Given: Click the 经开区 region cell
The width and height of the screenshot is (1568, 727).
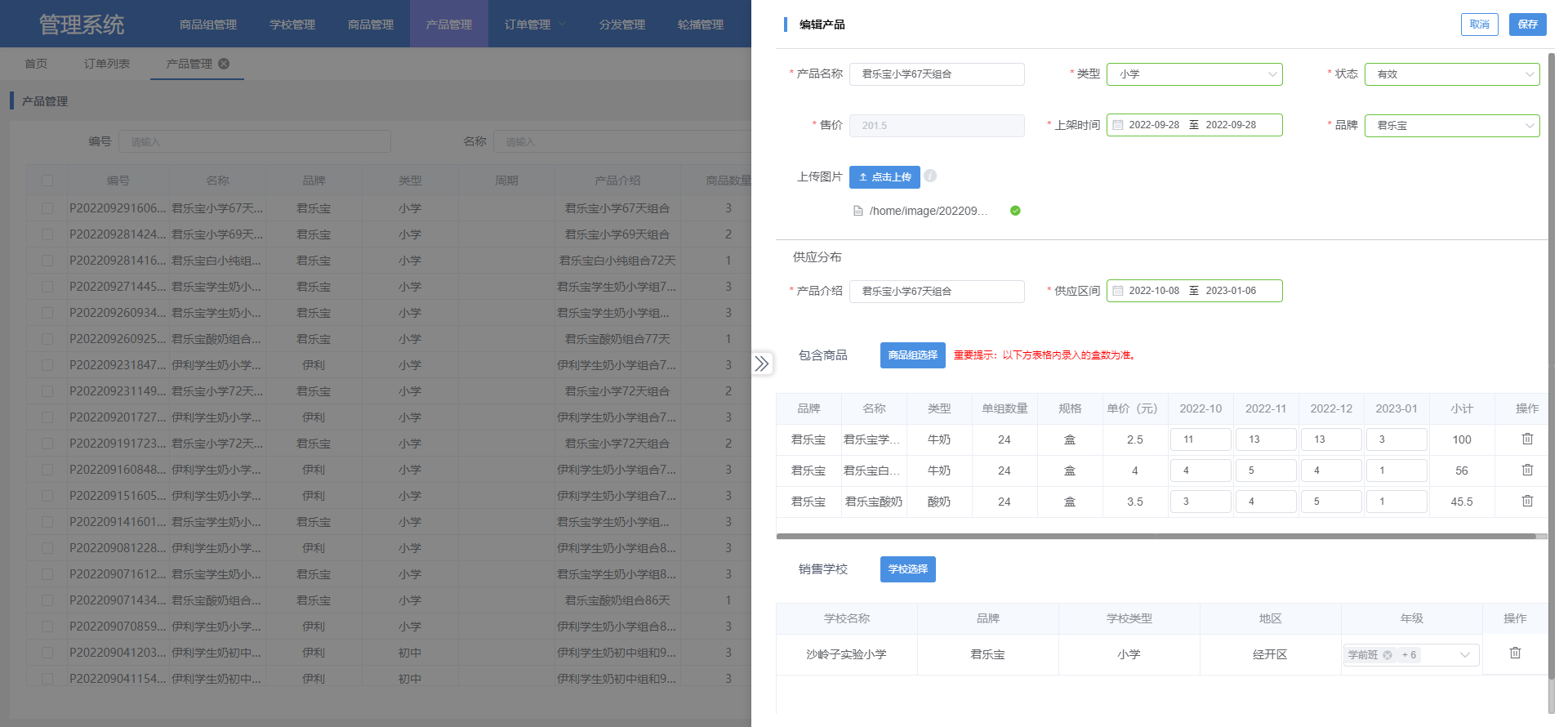Looking at the screenshot, I should pyautogui.click(x=1270, y=655).
